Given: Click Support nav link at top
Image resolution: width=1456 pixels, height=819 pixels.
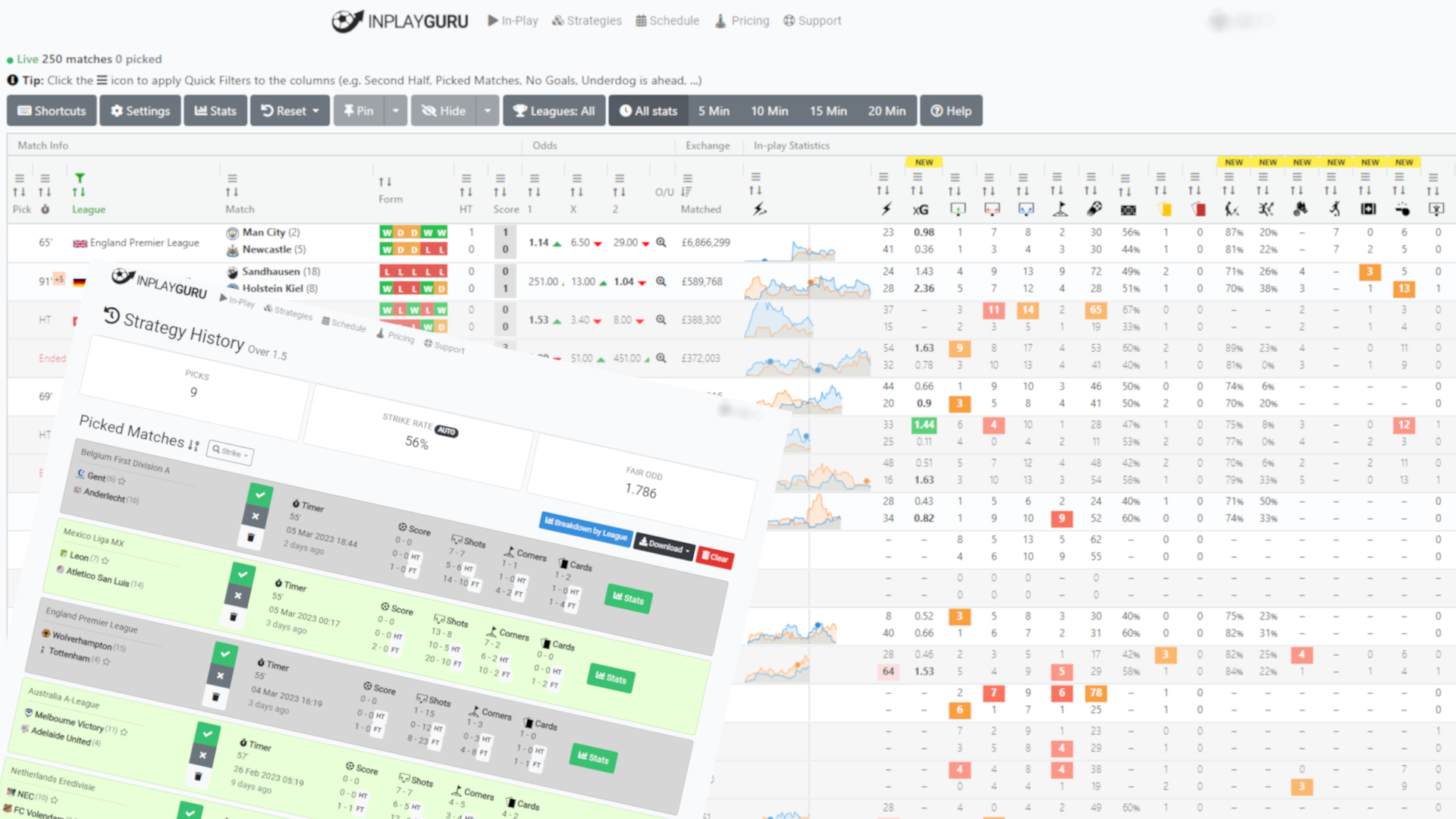Looking at the screenshot, I should 812,21.
